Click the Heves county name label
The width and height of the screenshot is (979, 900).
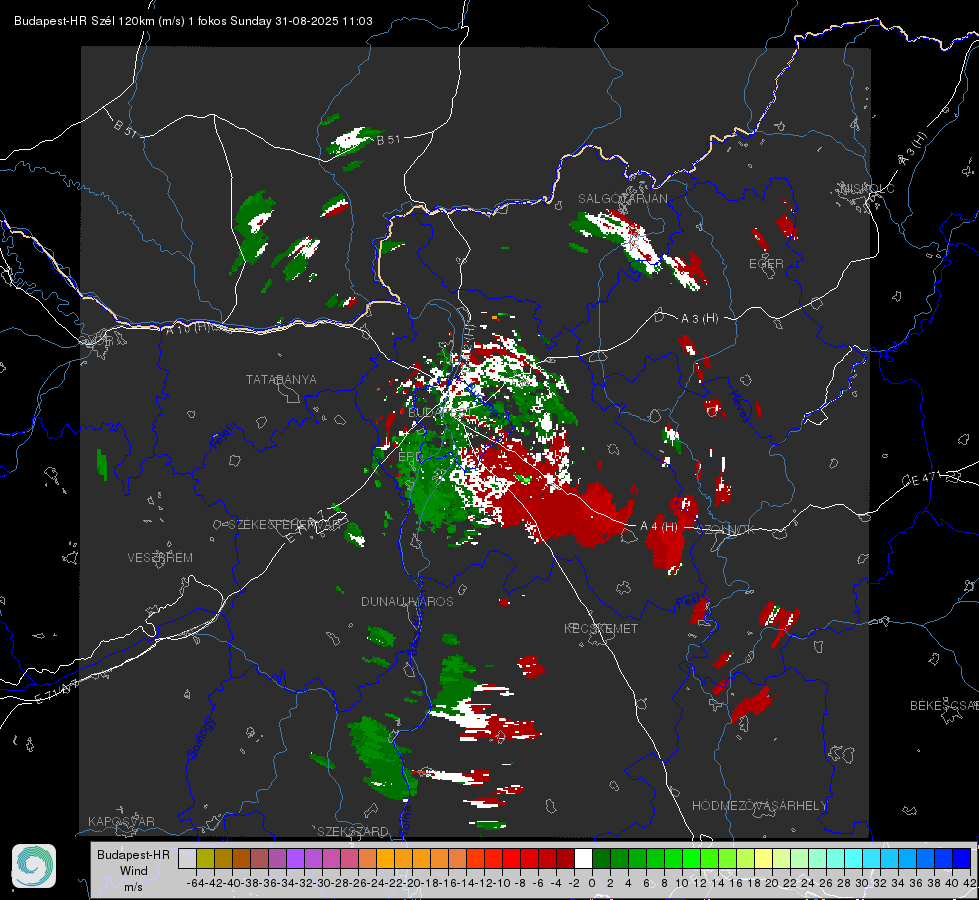(x=738, y=406)
